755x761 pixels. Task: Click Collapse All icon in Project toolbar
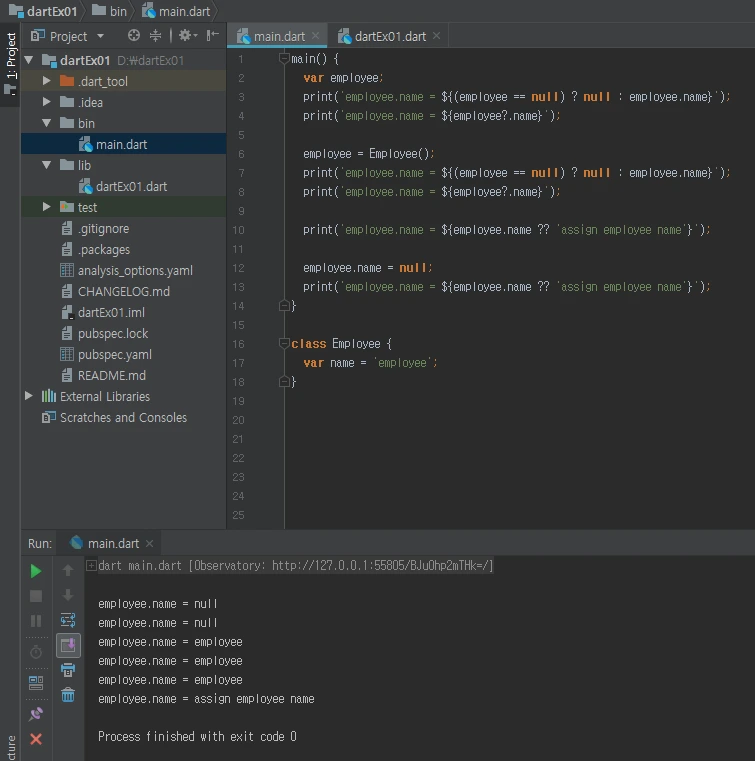(156, 36)
